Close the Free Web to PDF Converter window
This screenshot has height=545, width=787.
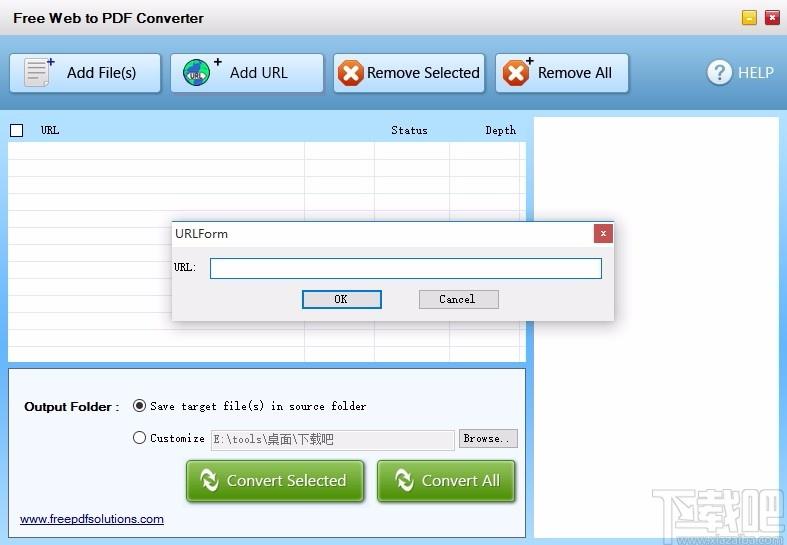point(772,18)
